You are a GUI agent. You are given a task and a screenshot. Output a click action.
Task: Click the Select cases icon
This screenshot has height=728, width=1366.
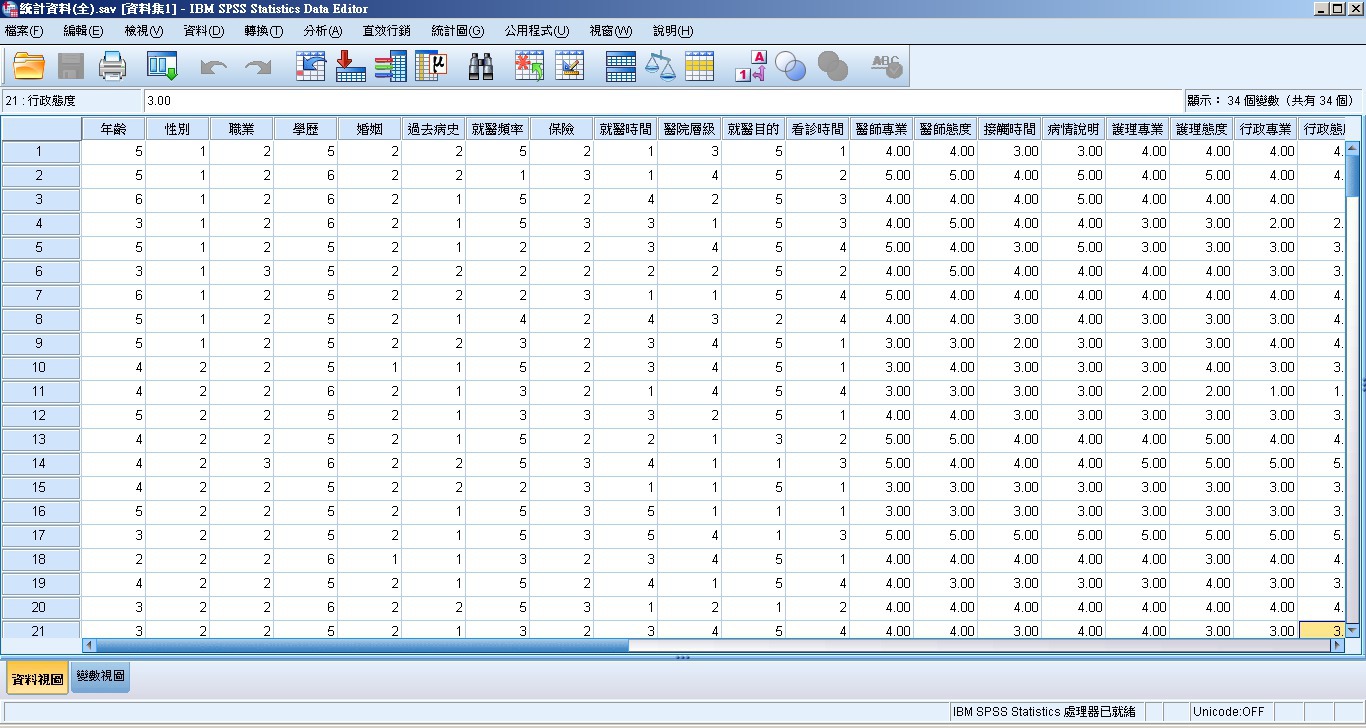699,67
